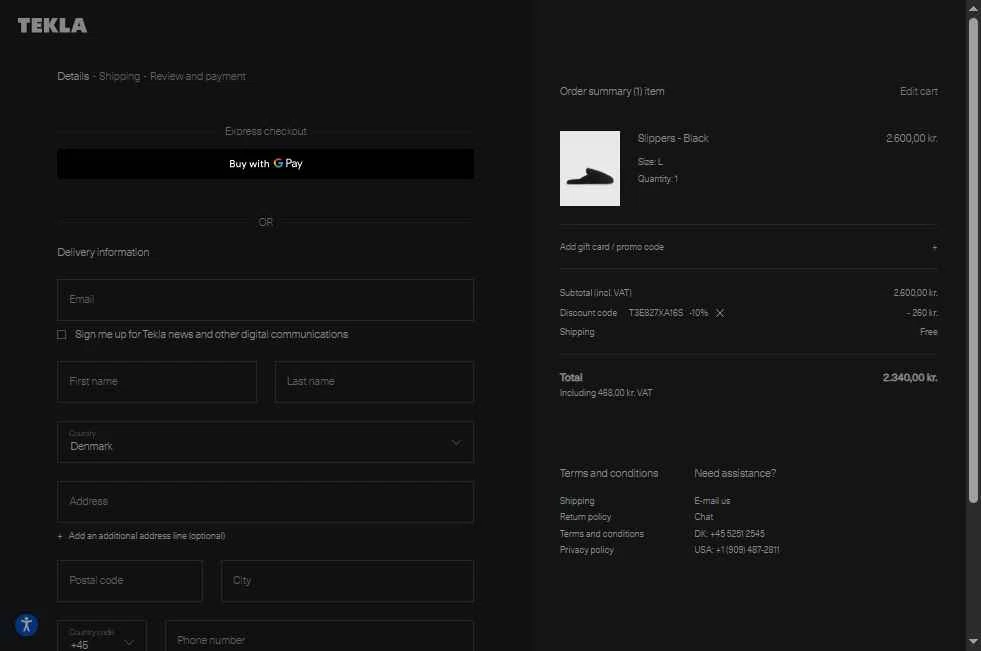Call the DK +45 5251 2545 number

tap(729, 534)
